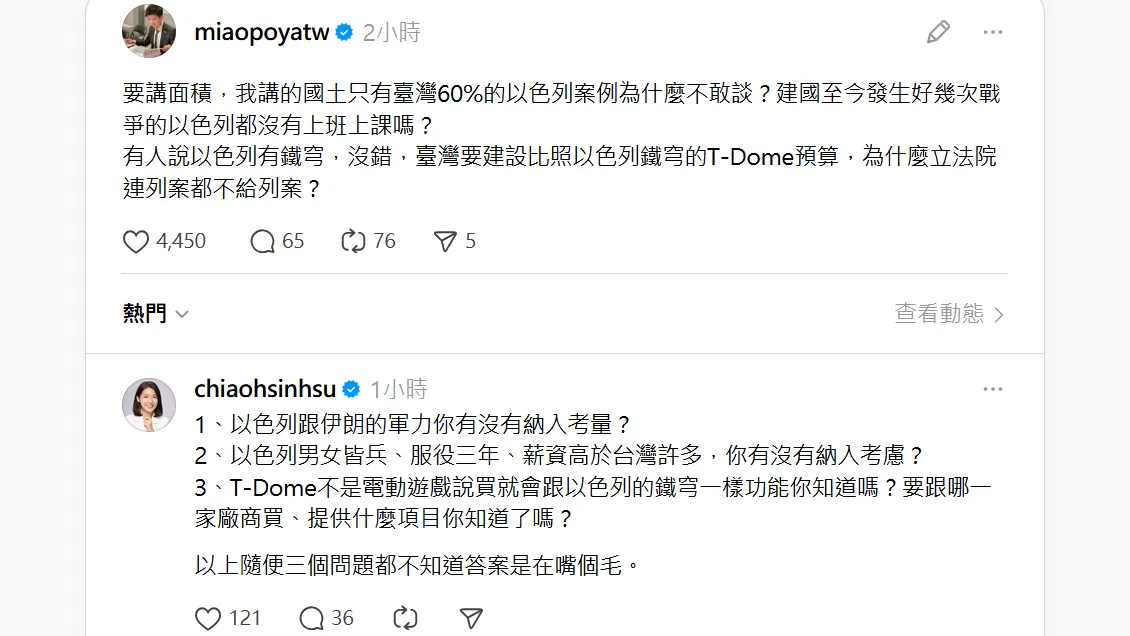Like the miaopoyatw post

pyautogui.click(x=136, y=241)
